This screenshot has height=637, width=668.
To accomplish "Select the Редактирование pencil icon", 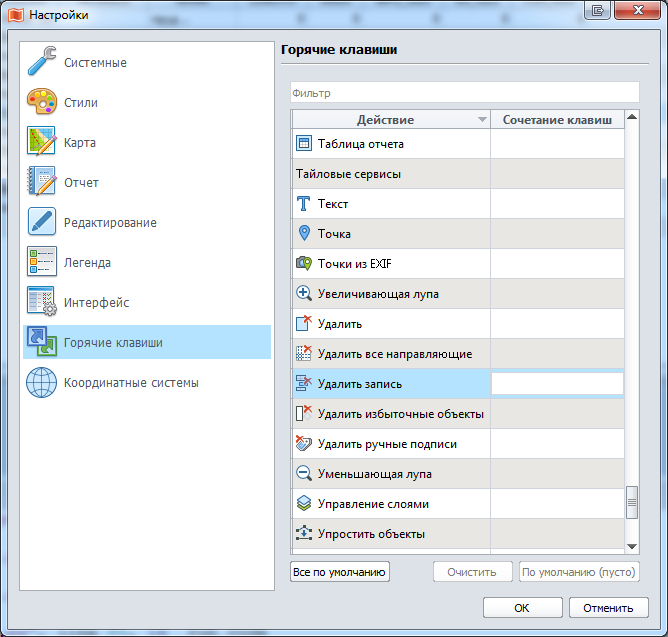I will [x=42, y=223].
